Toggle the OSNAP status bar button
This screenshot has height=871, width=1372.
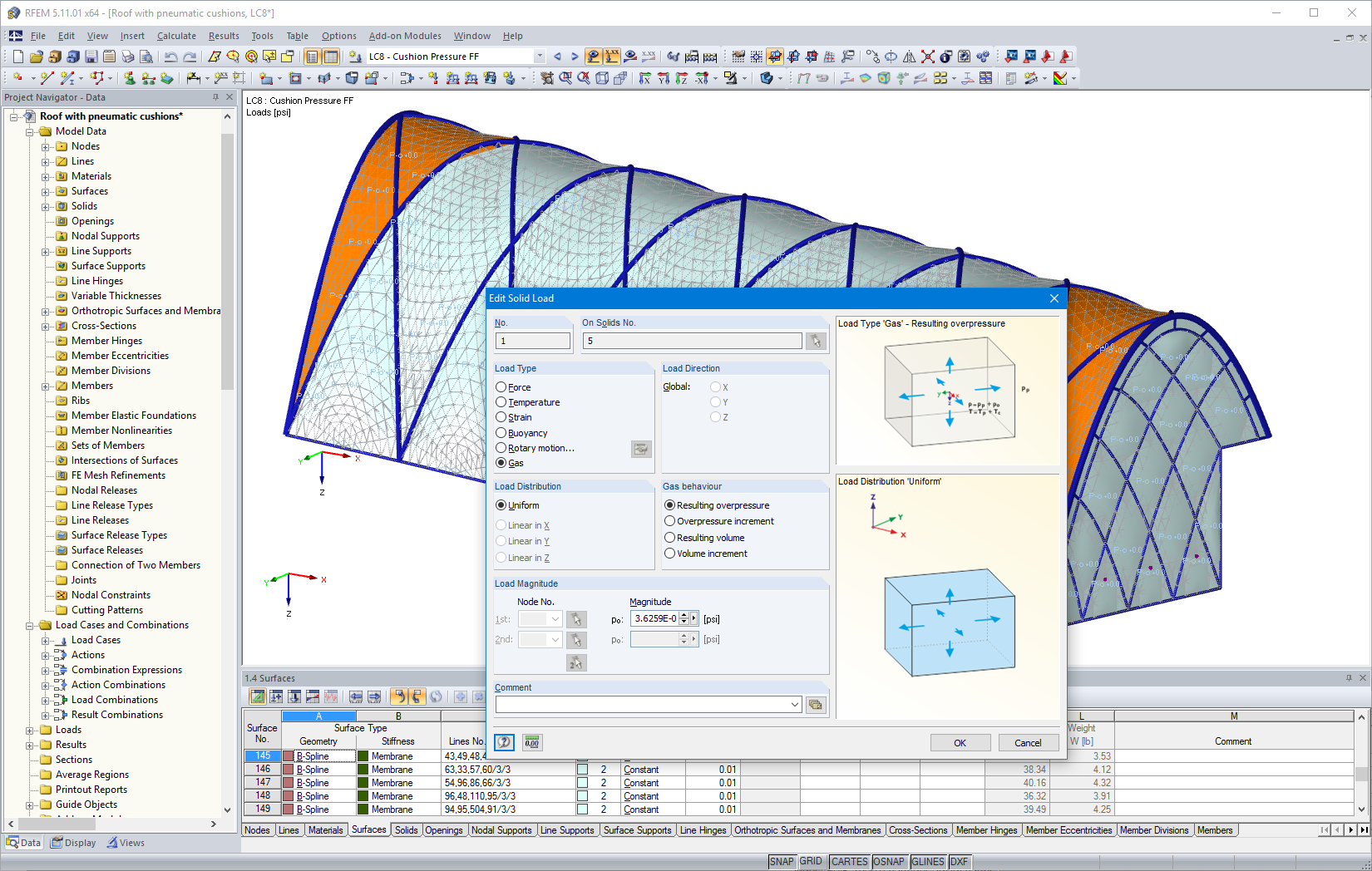pyautogui.click(x=889, y=862)
